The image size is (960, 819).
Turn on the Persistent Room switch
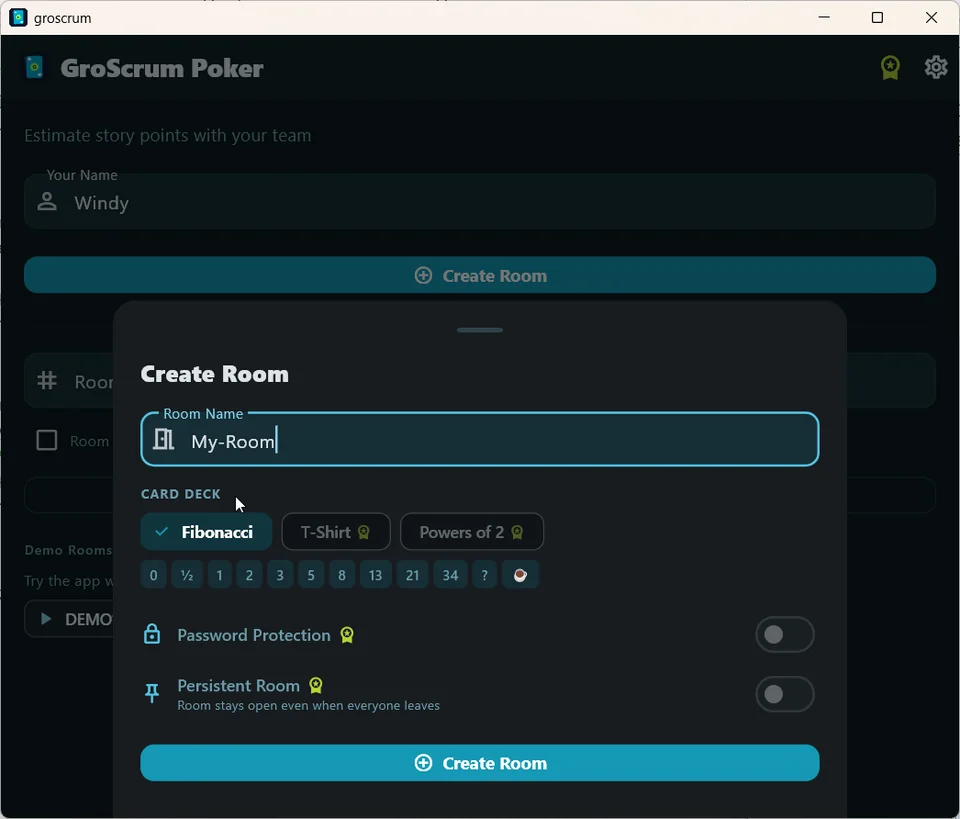click(x=784, y=694)
